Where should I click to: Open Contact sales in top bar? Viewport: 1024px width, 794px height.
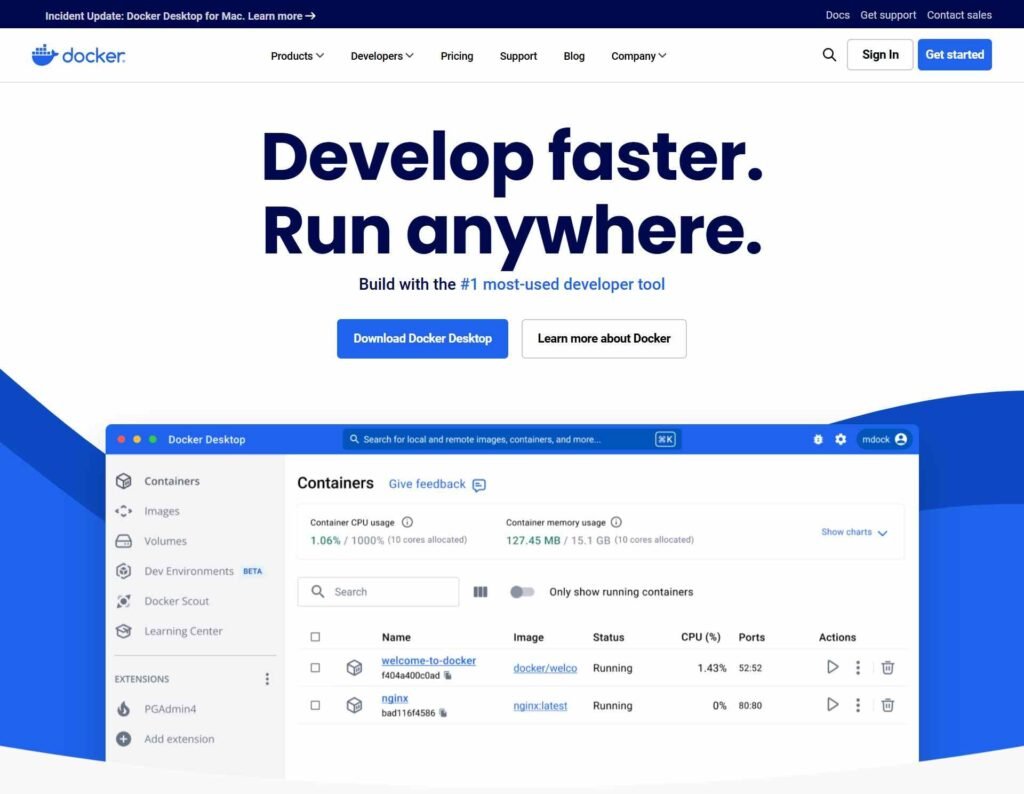(x=959, y=15)
